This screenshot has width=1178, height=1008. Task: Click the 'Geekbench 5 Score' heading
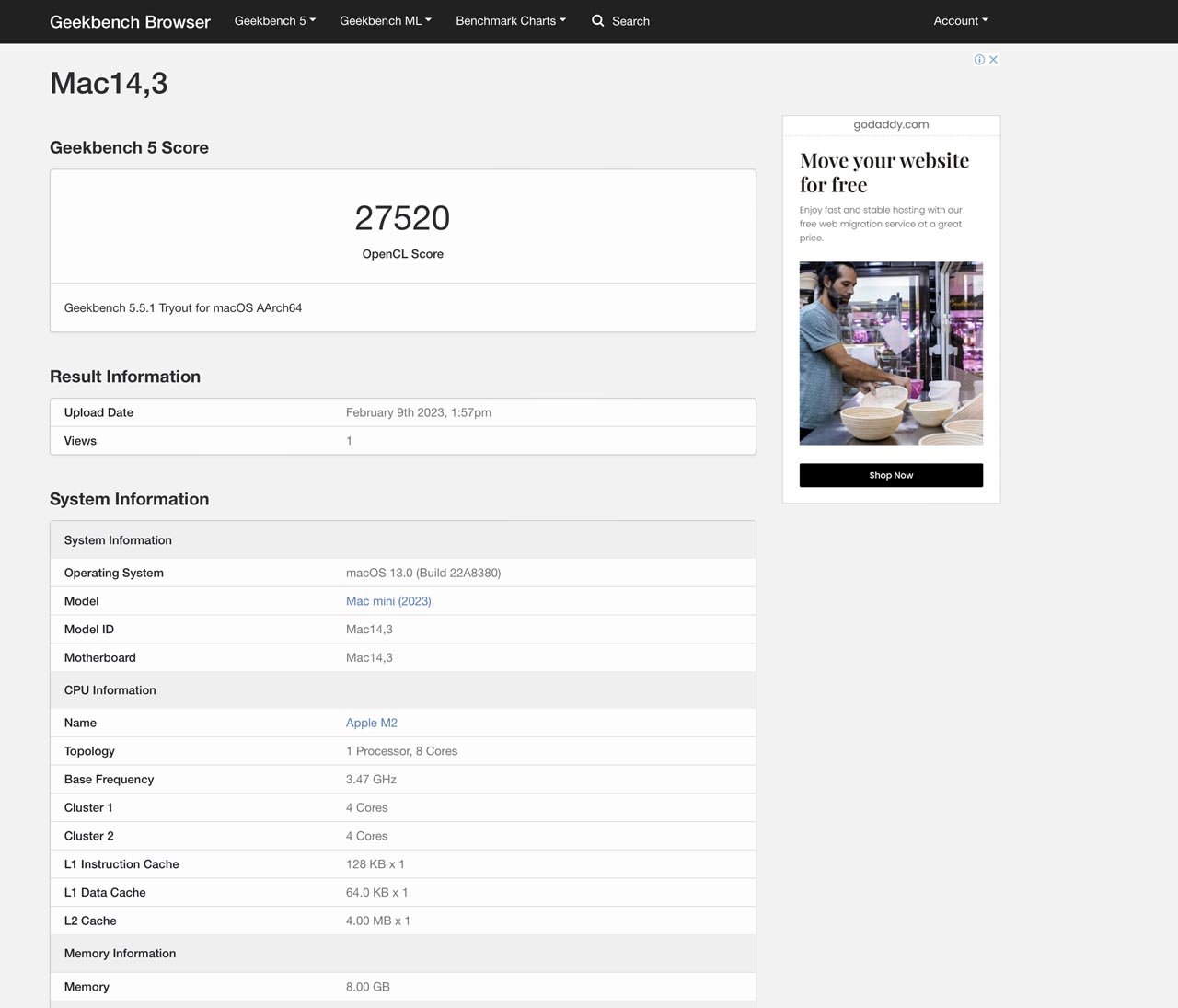[129, 148]
